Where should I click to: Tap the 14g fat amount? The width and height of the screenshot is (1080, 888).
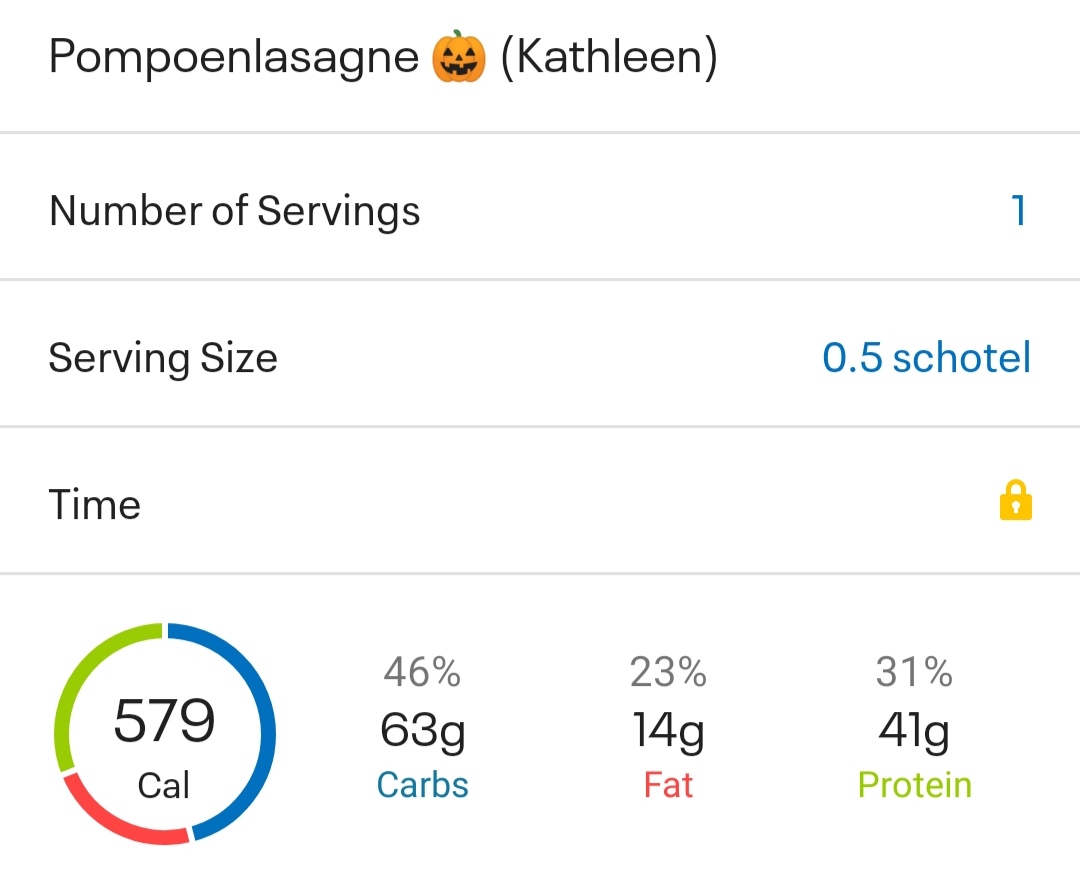pyautogui.click(x=668, y=733)
